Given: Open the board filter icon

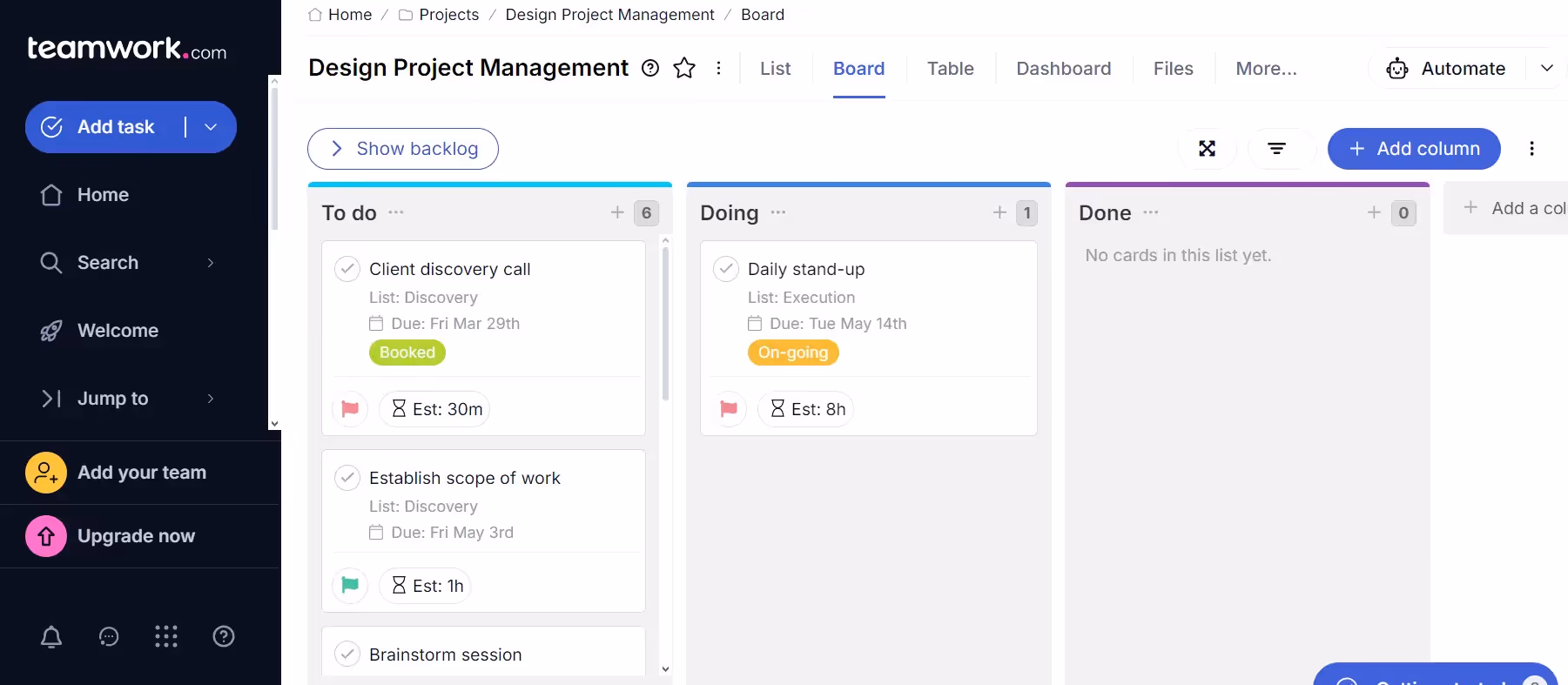Looking at the screenshot, I should pos(1276,149).
